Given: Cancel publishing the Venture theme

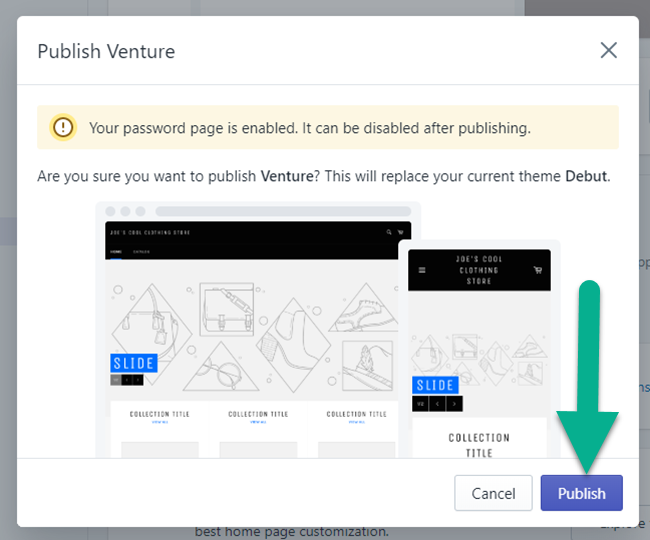Looking at the screenshot, I should point(493,493).
